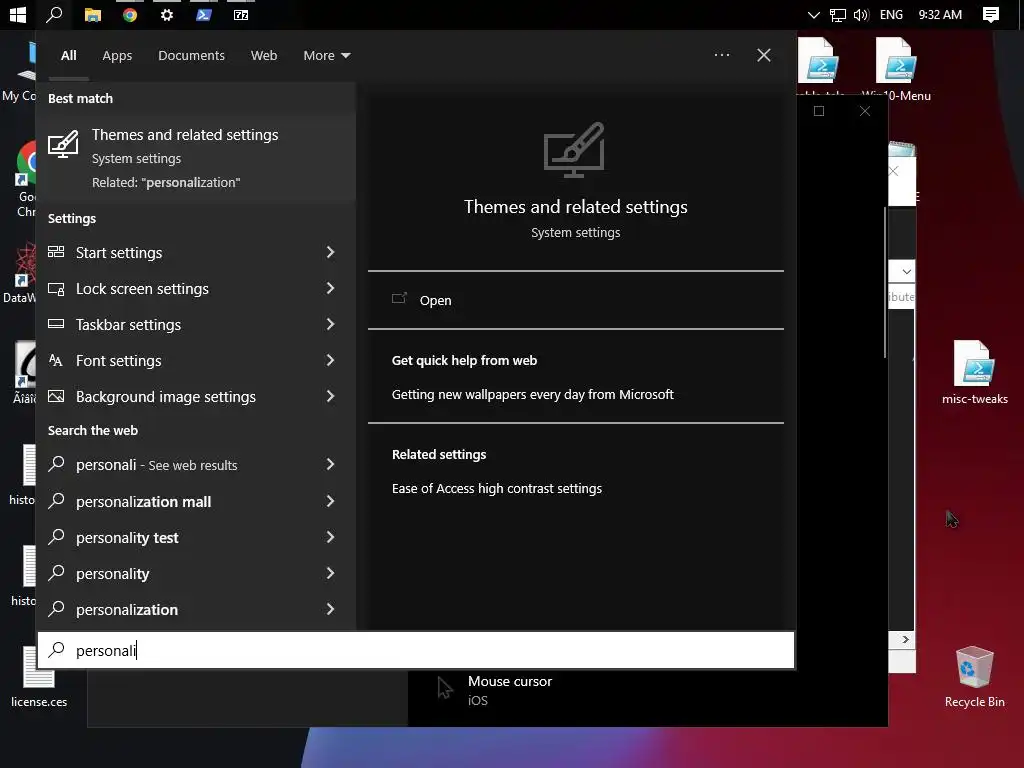Expand 'personality' suggestion arrow
Screen dimensions: 1024x768
click(330, 573)
